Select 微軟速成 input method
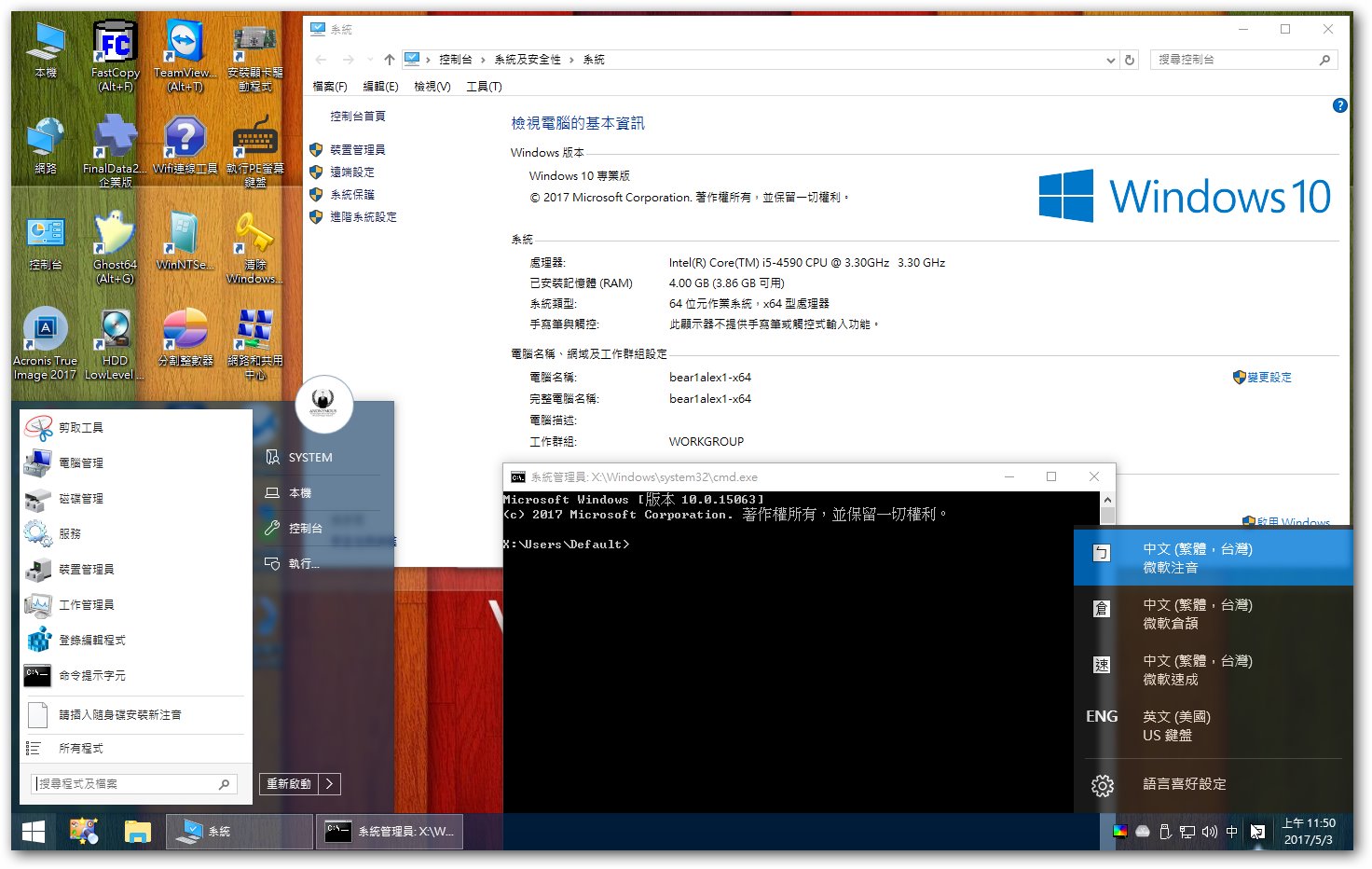This screenshot has height=869, width=1372. [x=1214, y=670]
